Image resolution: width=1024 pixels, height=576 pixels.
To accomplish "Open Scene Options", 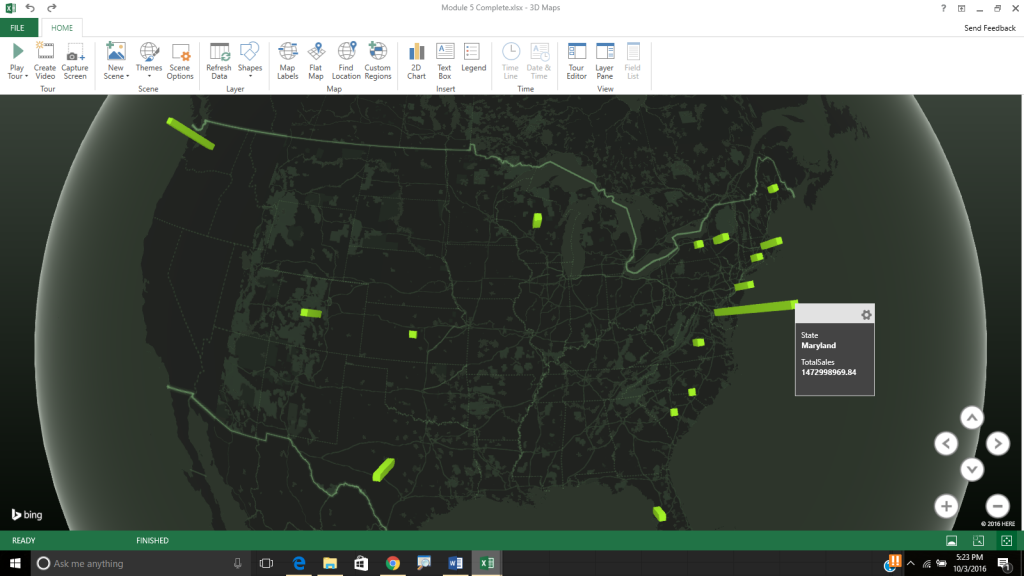I will pyautogui.click(x=180, y=61).
